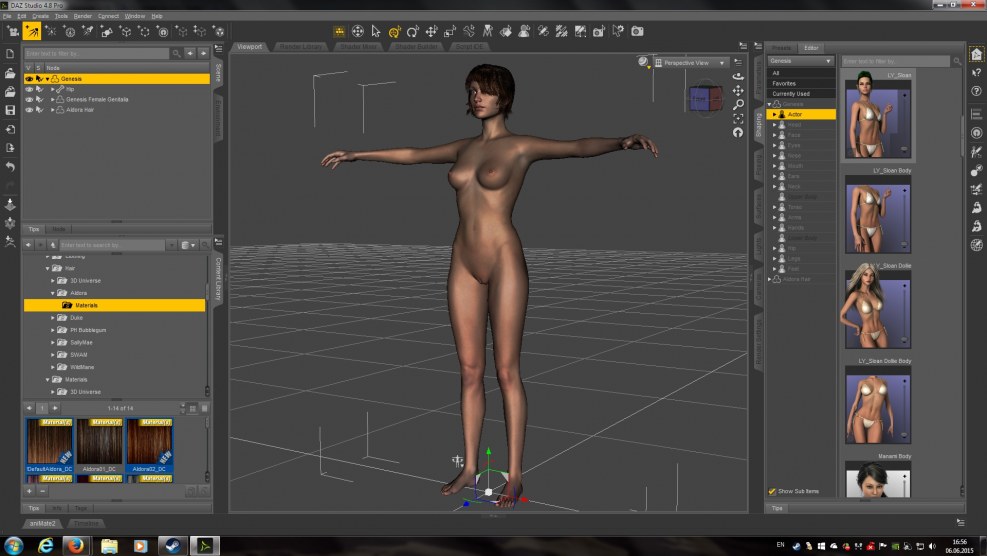987x556 pixels.
Task: Select the highlighted Create New Spotlight tool
Action: [31, 31]
